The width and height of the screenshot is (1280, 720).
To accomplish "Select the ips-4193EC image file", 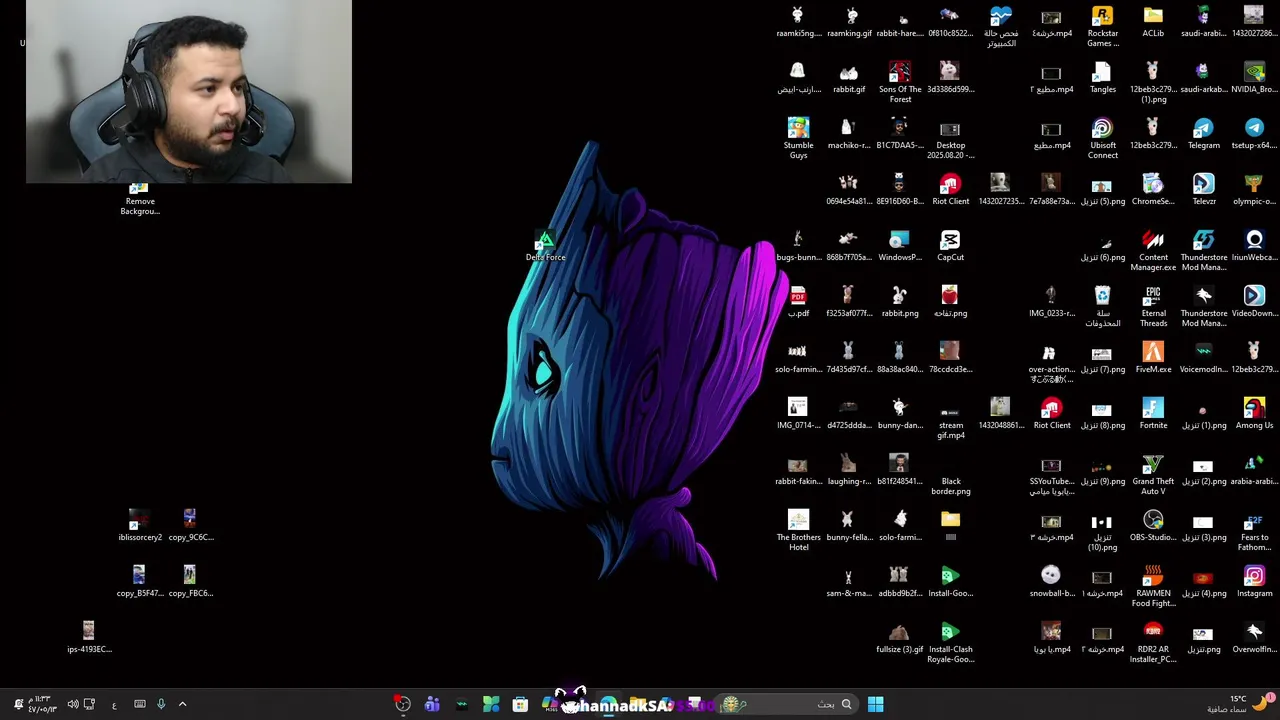I will 89,637.
